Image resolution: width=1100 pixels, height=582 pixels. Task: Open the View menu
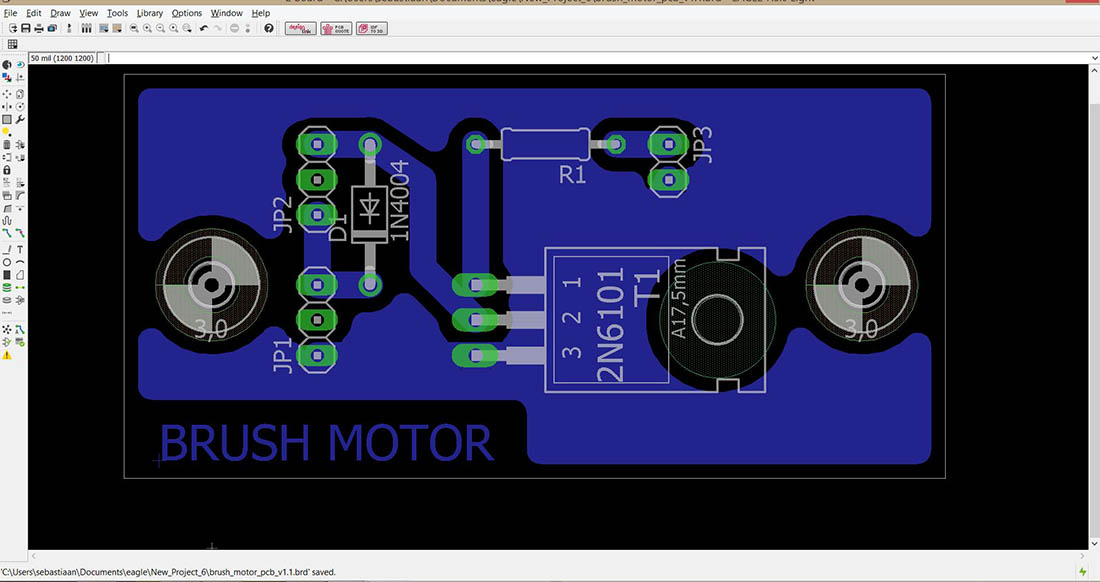(x=89, y=13)
